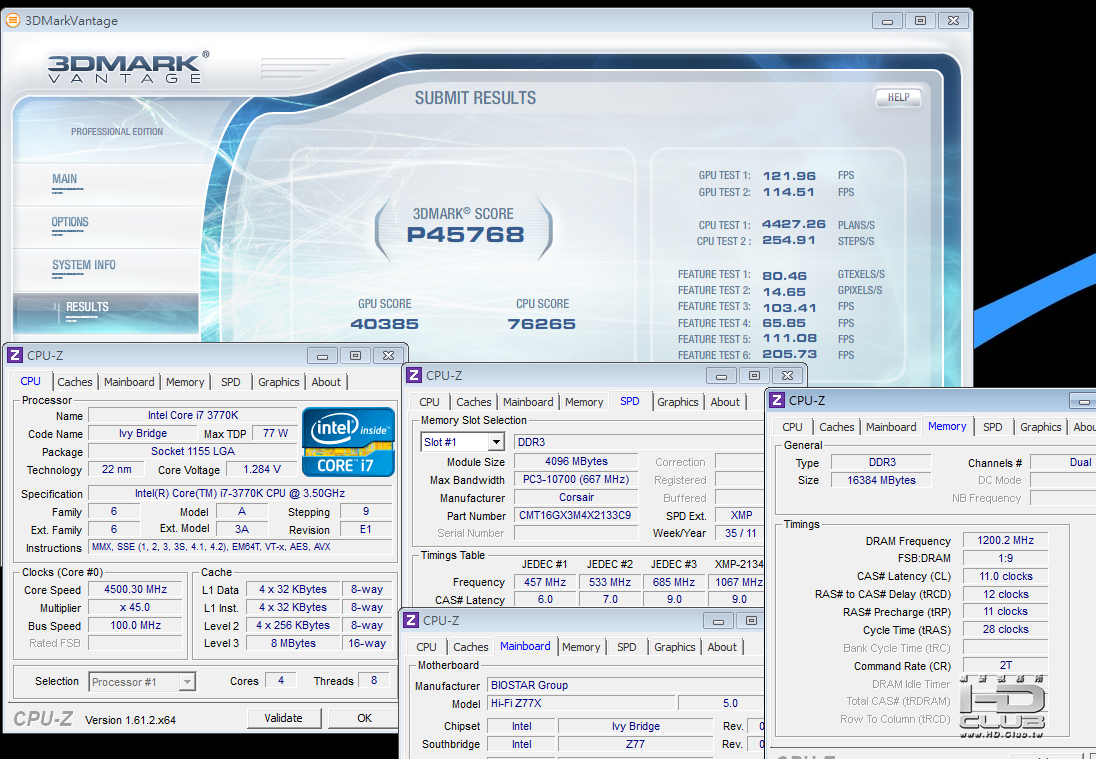Click the 3DMark score P45768

pos(466,235)
